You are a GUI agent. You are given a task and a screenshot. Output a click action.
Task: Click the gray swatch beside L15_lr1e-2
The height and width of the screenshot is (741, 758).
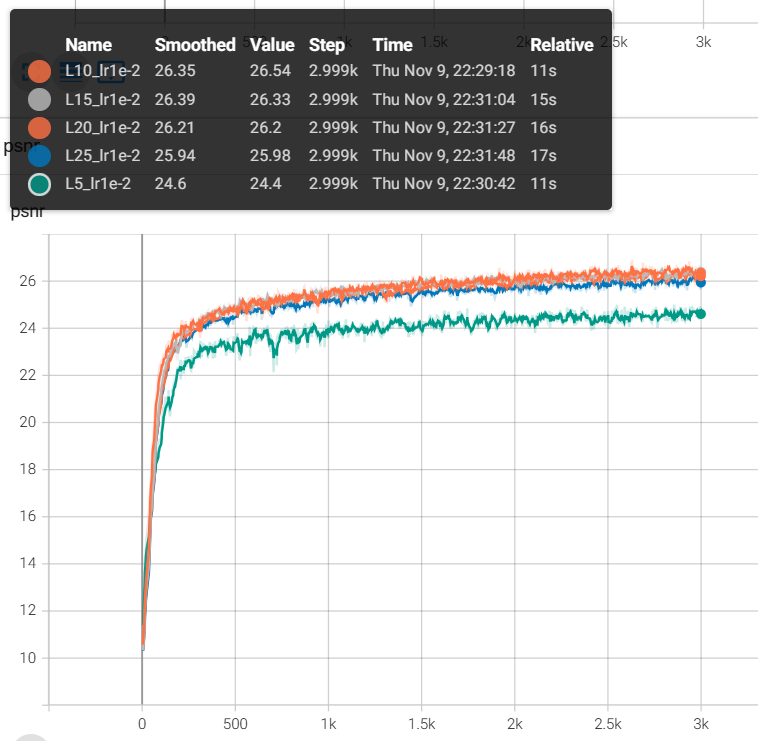39,99
